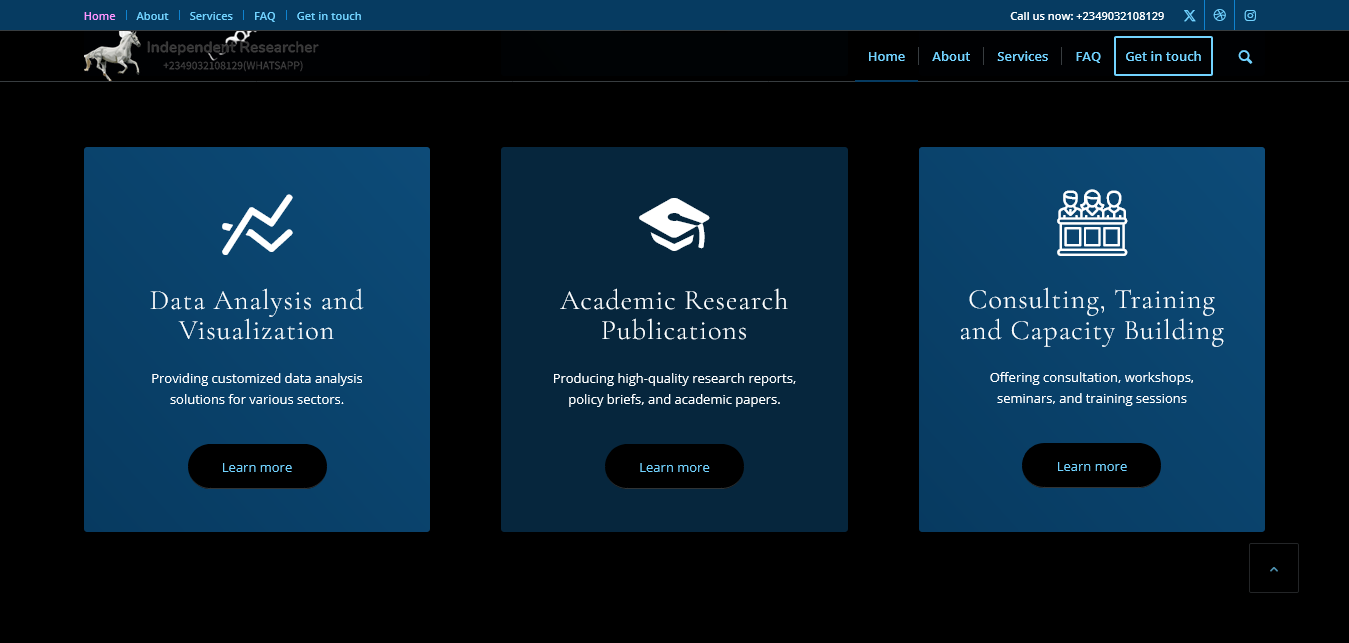
Task: Learn more about Data Analysis and Visualization
Action: [257, 467]
